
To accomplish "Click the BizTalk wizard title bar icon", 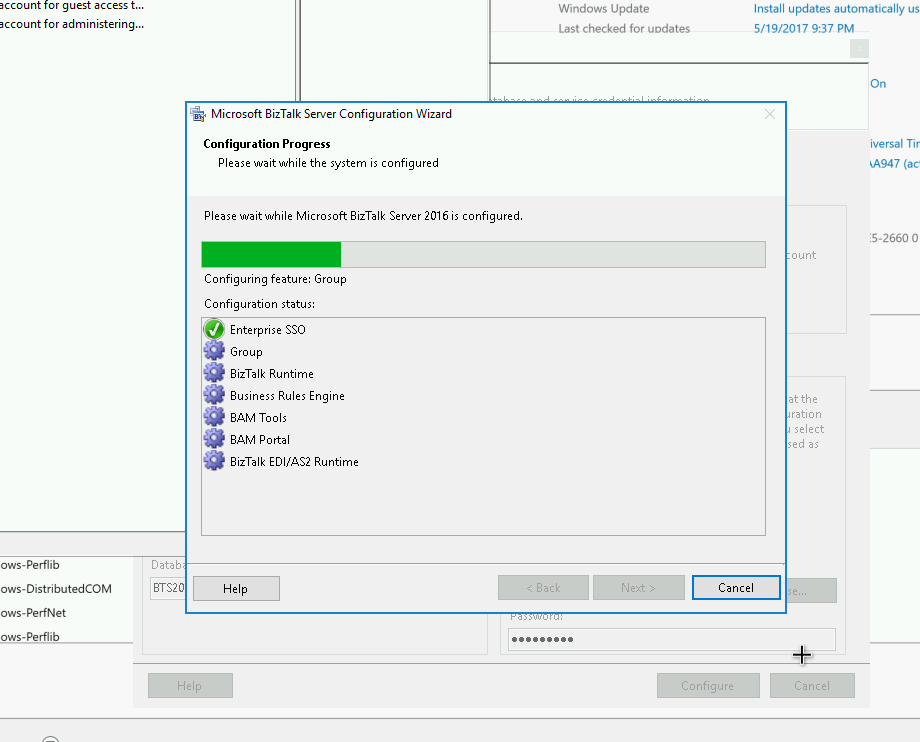I will [198, 114].
